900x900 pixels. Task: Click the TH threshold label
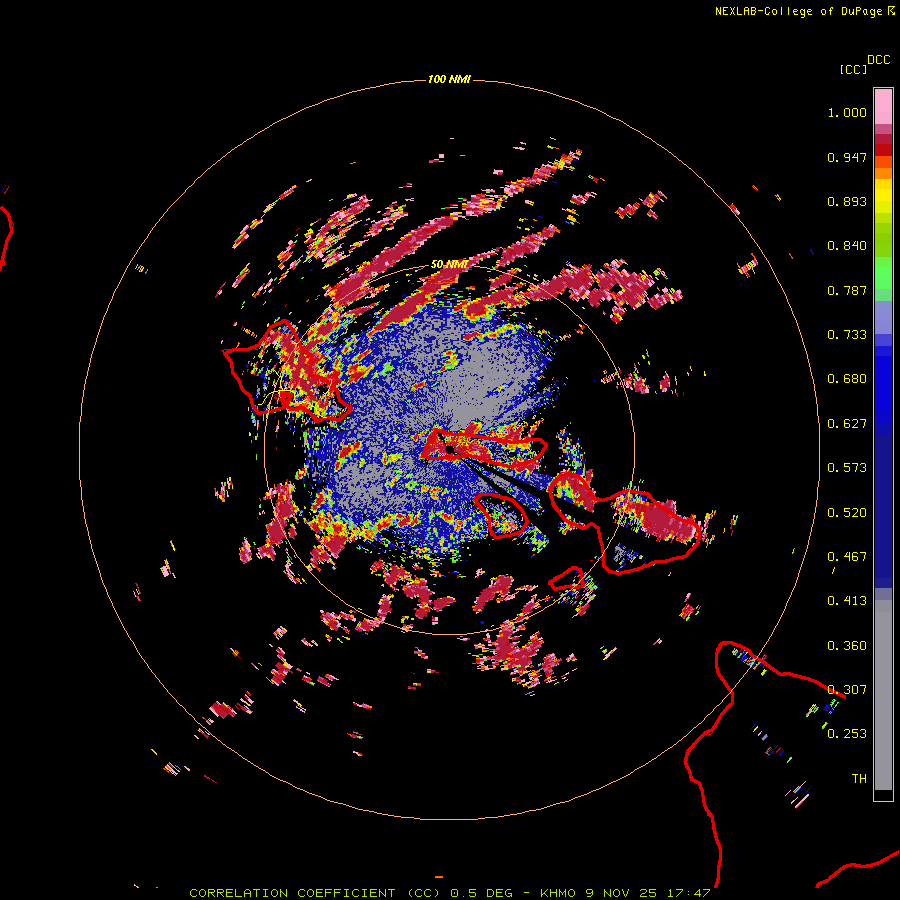coord(859,779)
